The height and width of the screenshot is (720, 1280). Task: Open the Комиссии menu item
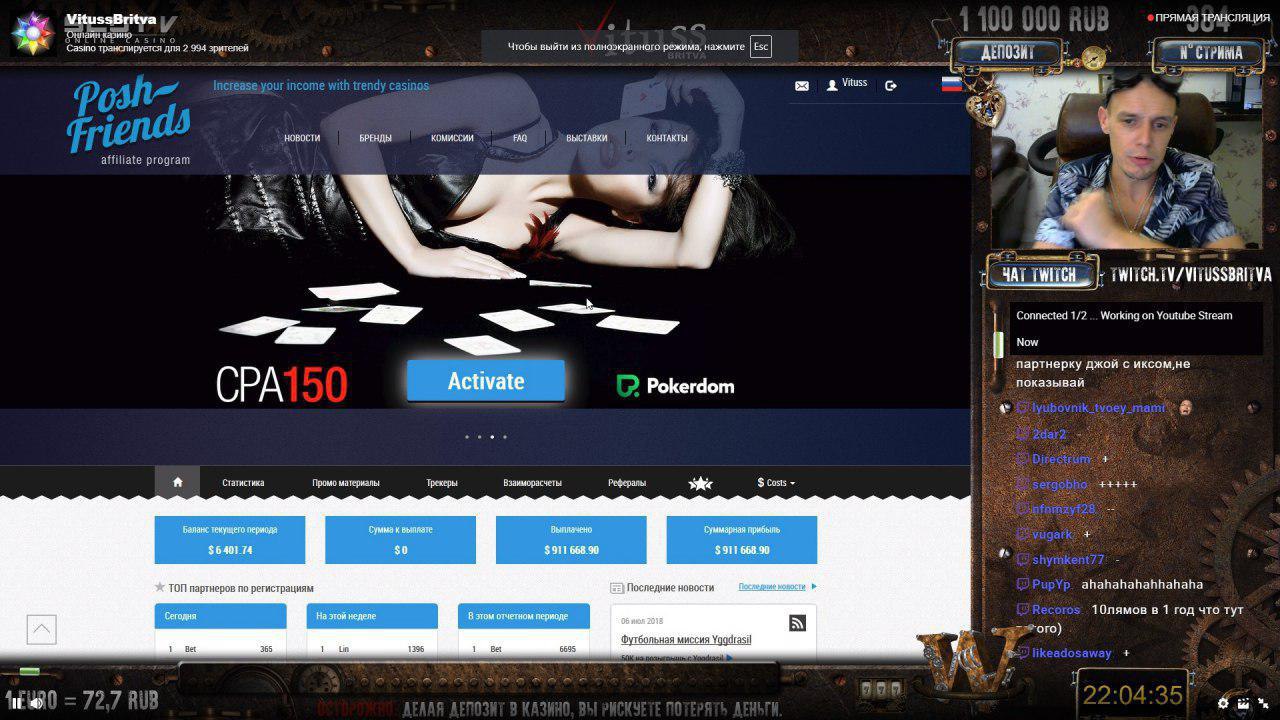452,138
